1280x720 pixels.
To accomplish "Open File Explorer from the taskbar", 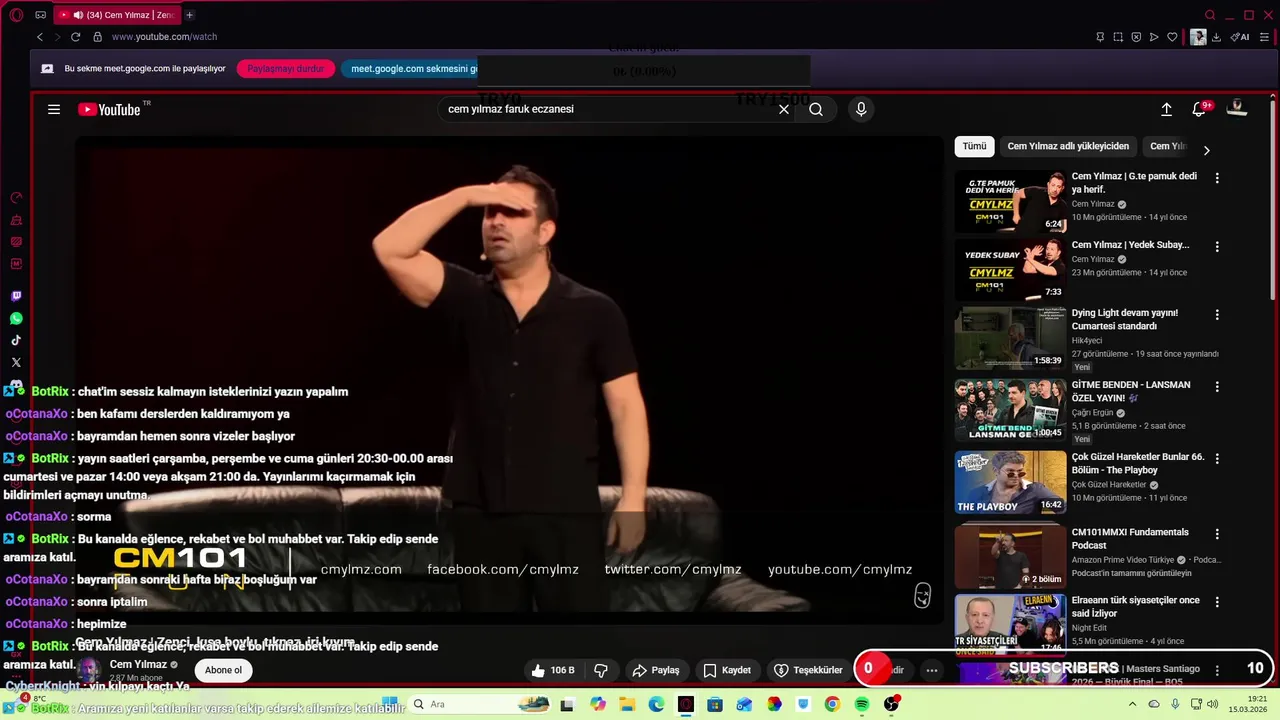I will tap(627, 705).
